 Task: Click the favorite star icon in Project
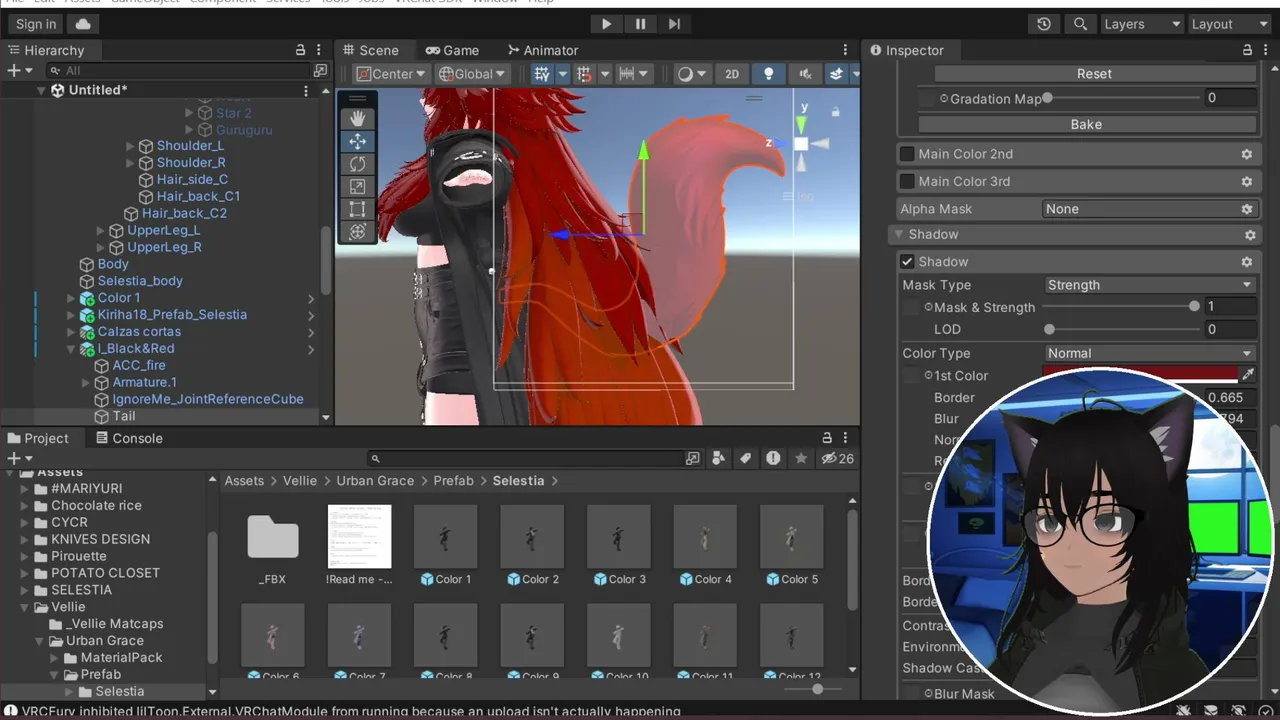(x=800, y=458)
